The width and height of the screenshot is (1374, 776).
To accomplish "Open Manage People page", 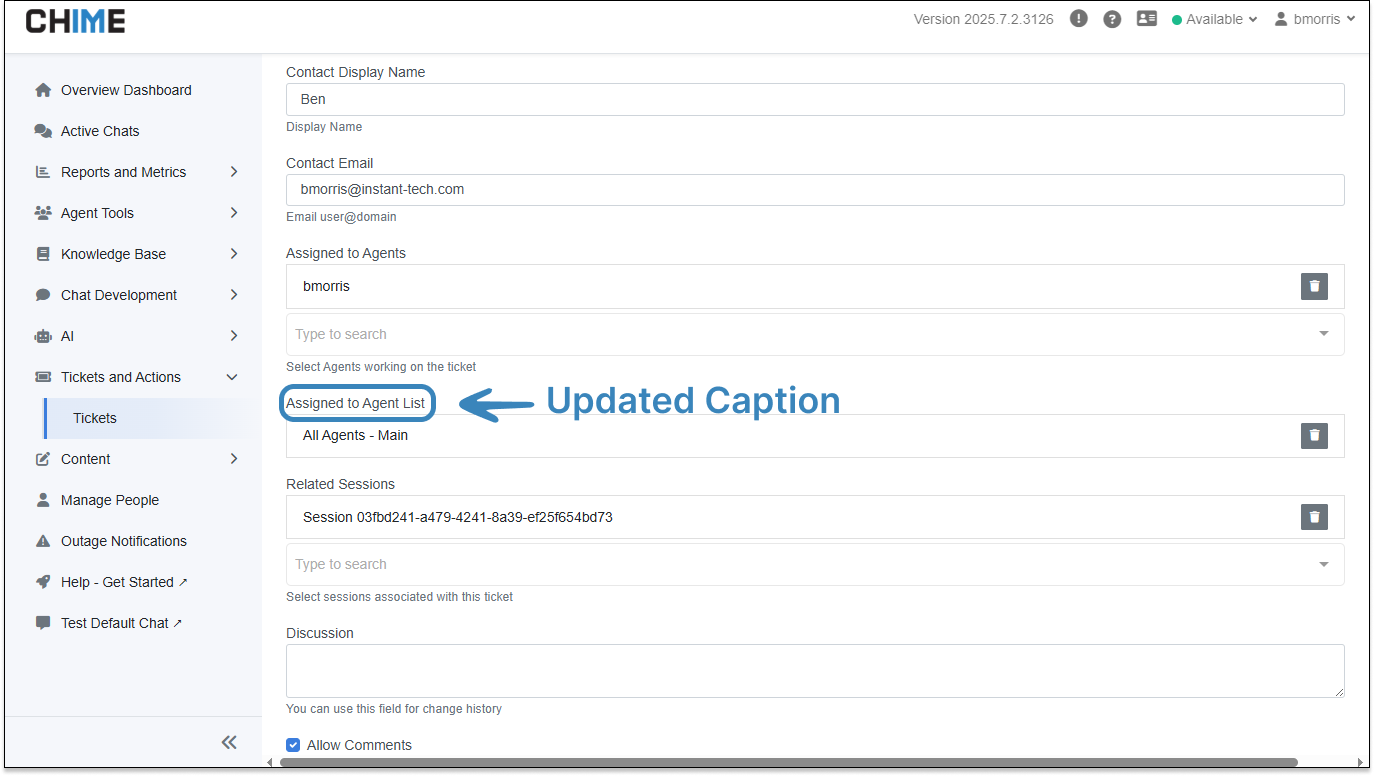I will [110, 500].
